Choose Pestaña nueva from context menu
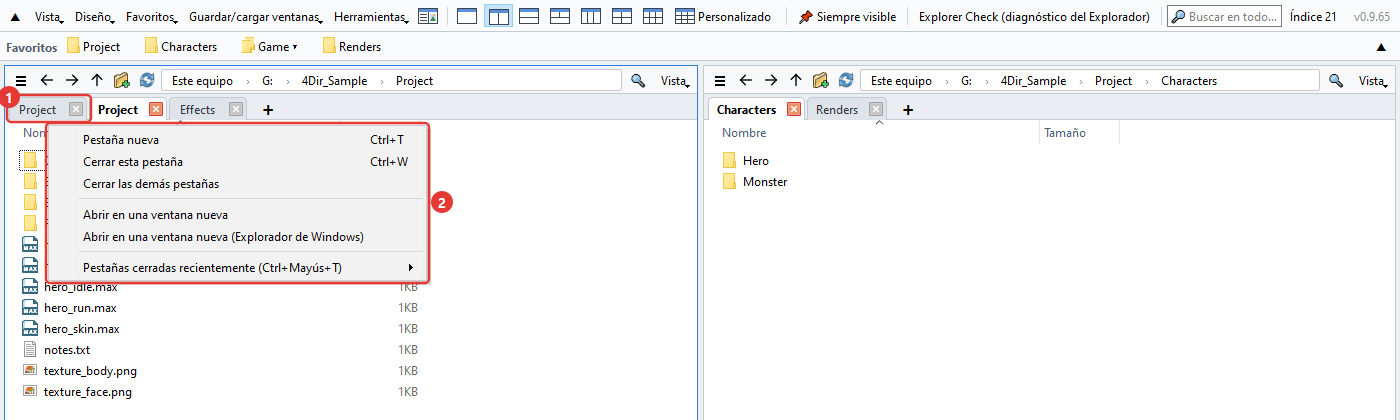The height and width of the screenshot is (420, 1400). (238, 140)
